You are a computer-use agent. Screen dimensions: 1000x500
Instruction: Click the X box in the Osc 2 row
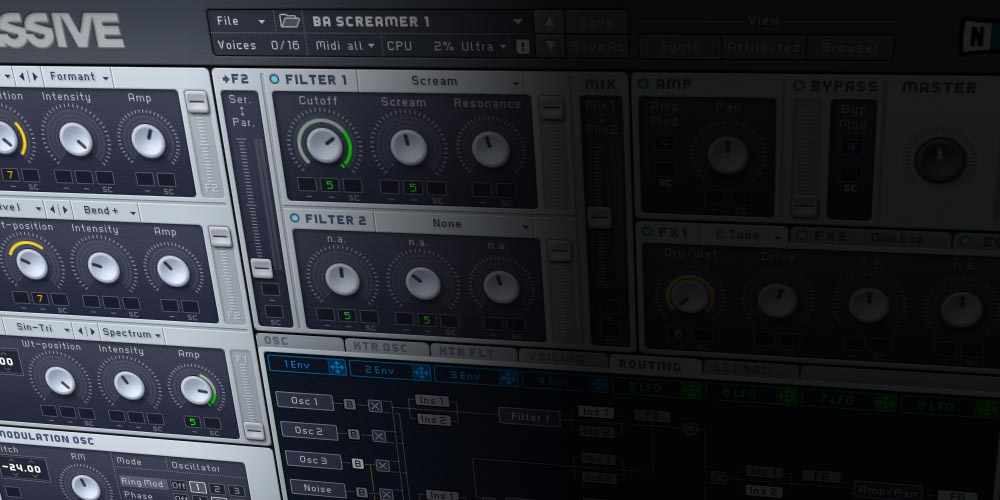pos(379,436)
